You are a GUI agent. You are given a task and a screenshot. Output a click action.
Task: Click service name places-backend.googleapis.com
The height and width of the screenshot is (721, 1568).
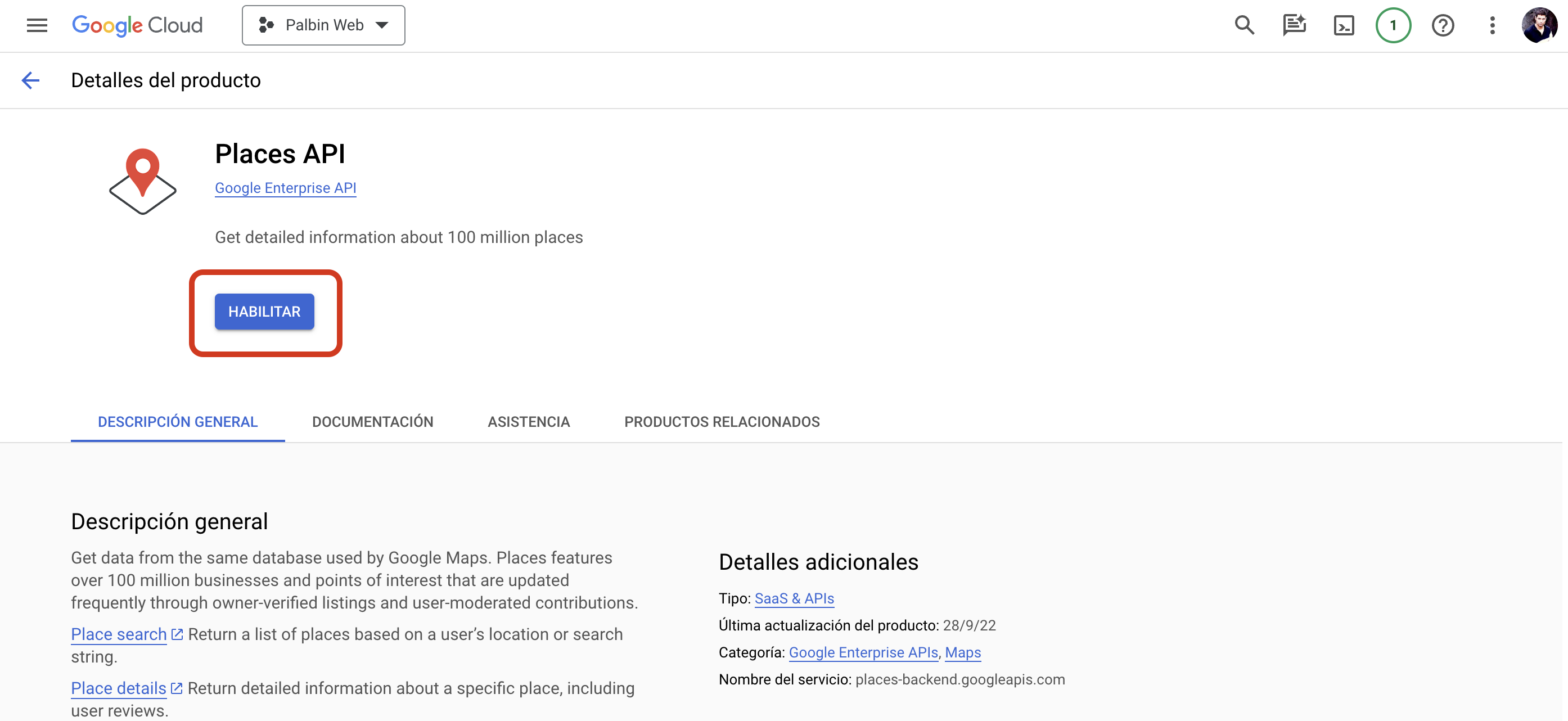960,679
